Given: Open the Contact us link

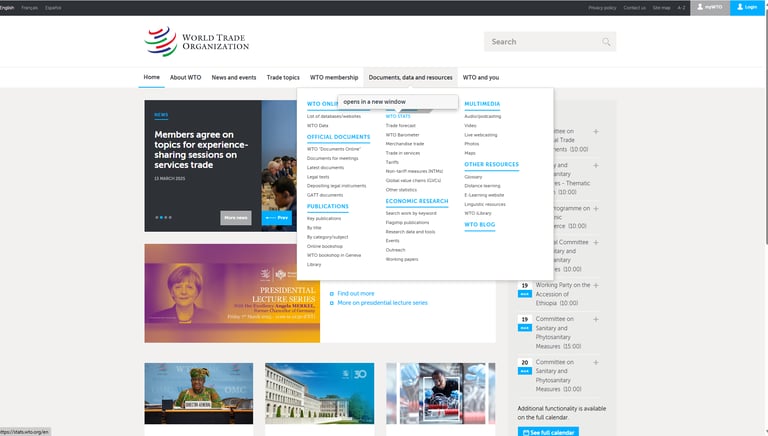Looking at the screenshot, I should [634, 8].
